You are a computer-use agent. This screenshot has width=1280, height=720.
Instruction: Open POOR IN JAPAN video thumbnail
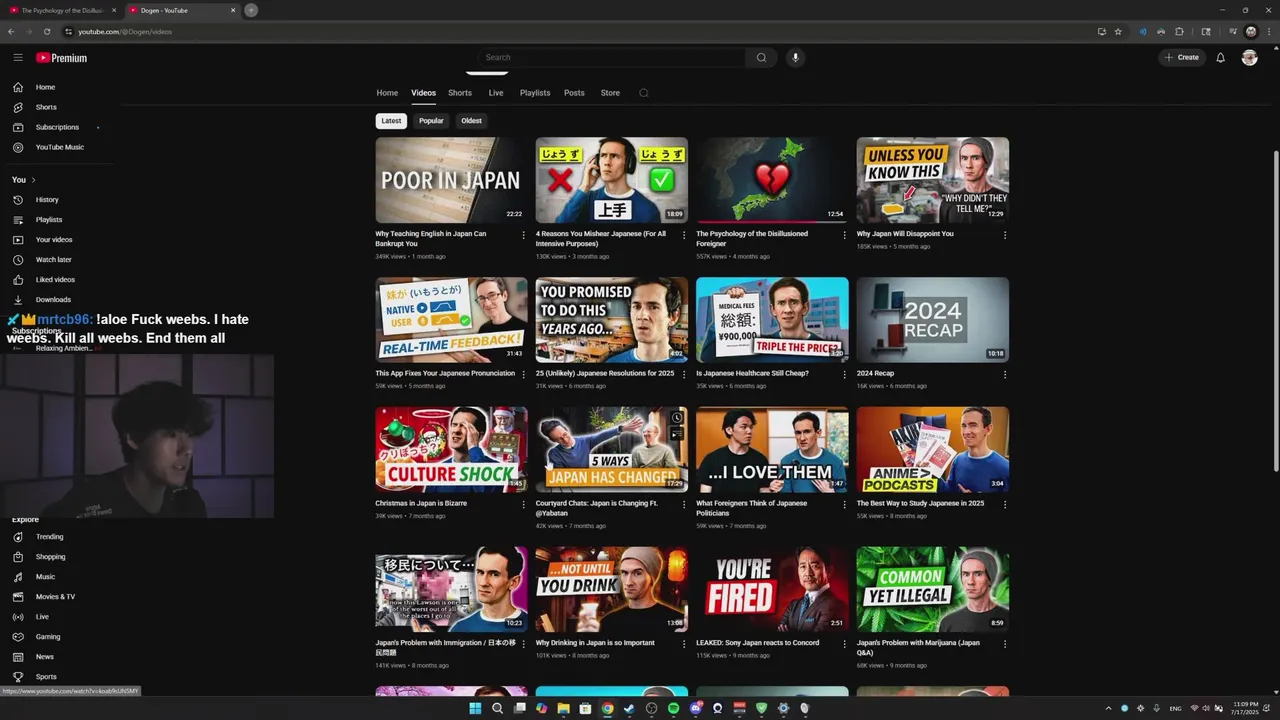tap(451, 180)
